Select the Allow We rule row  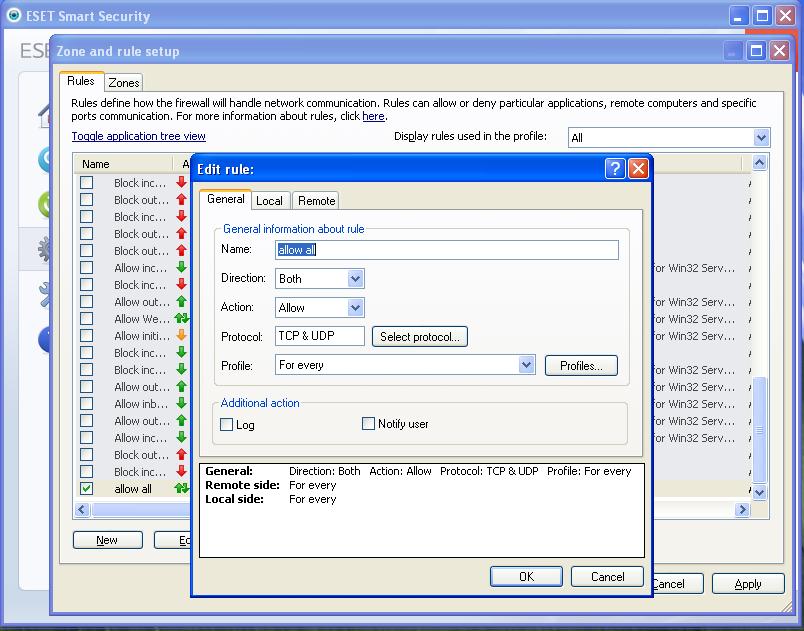[x=133, y=318]
